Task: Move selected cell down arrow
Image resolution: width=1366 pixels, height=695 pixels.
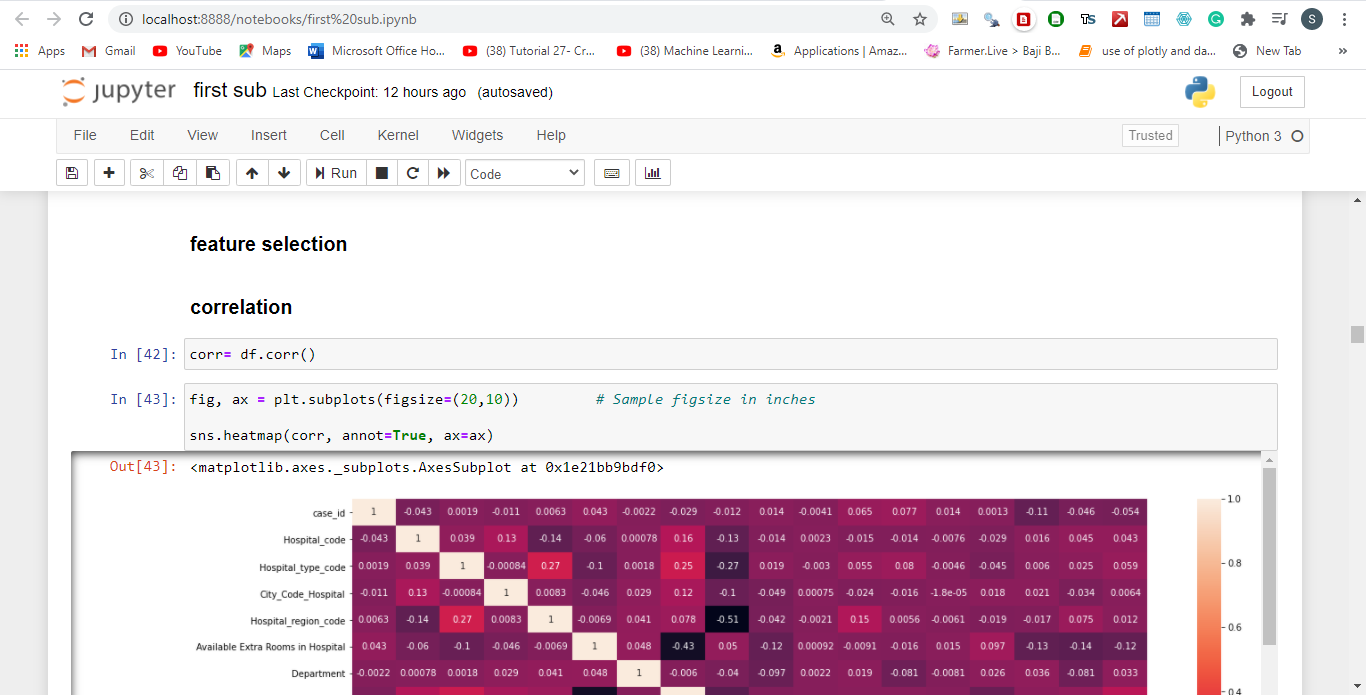Action: [284, 173]
